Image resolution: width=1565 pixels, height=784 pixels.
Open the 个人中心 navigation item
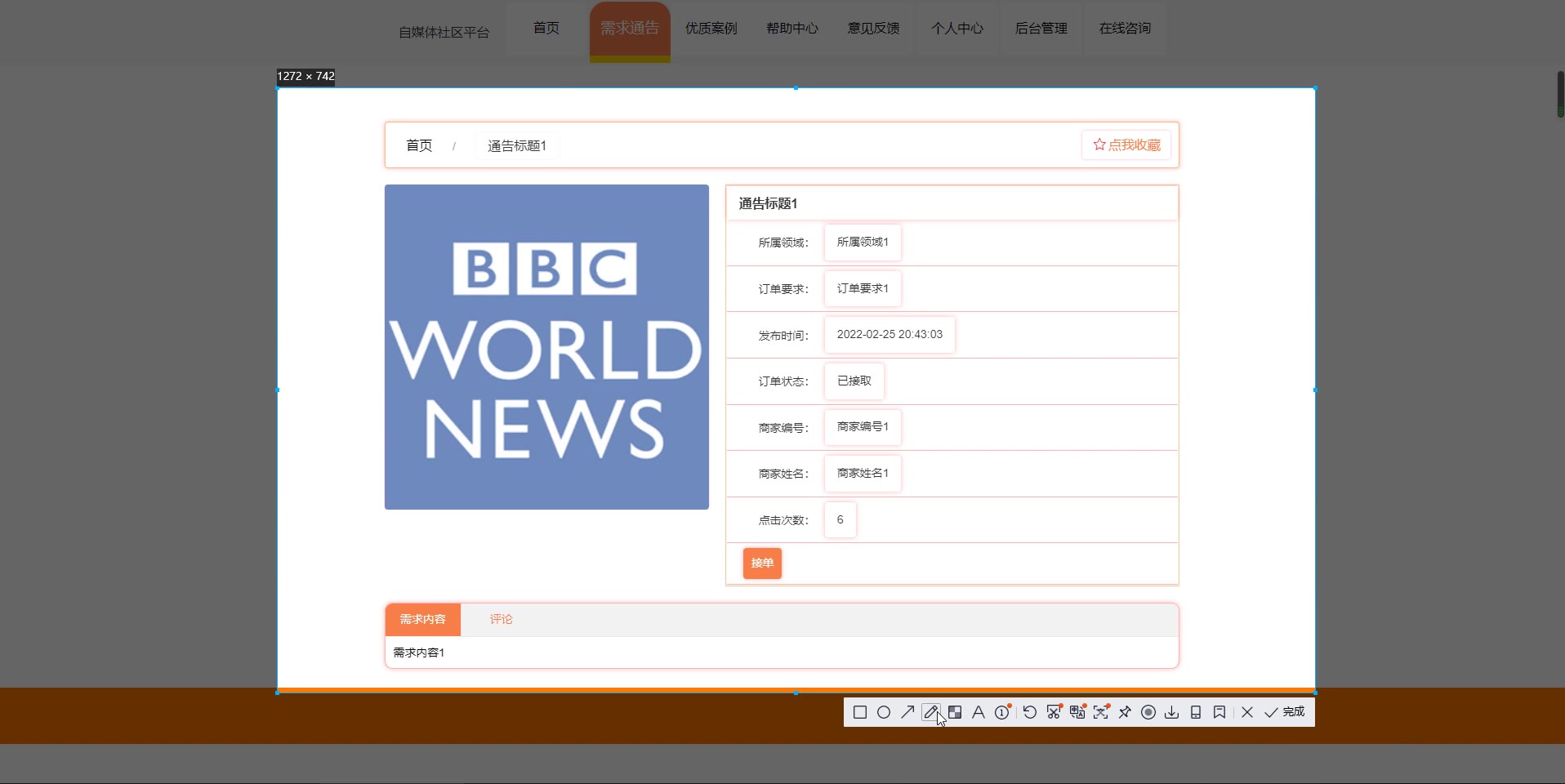957,28
